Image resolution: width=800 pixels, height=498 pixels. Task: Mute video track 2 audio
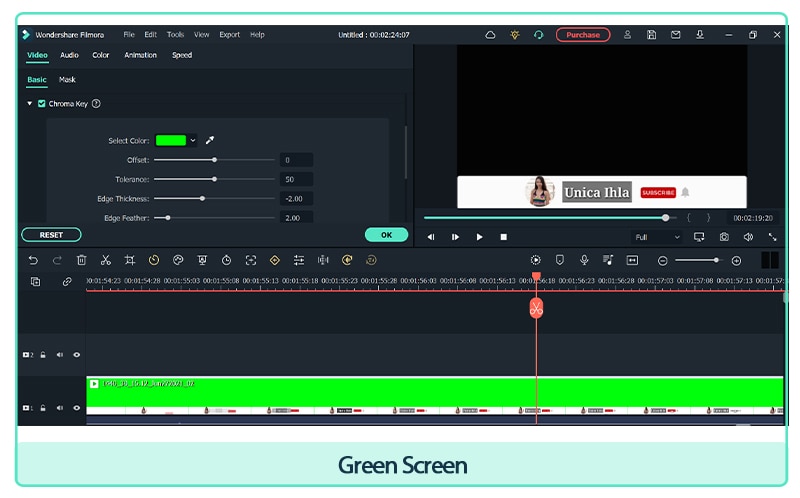tap(60, 355)
